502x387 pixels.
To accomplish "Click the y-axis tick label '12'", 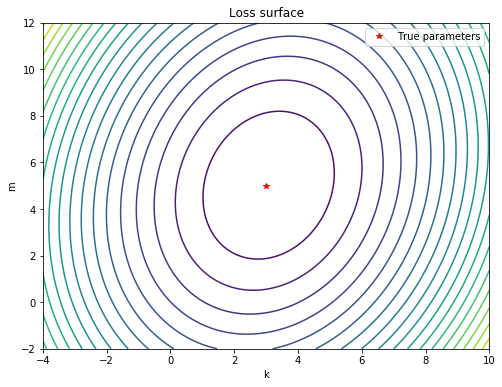I will tap(30, 23).
